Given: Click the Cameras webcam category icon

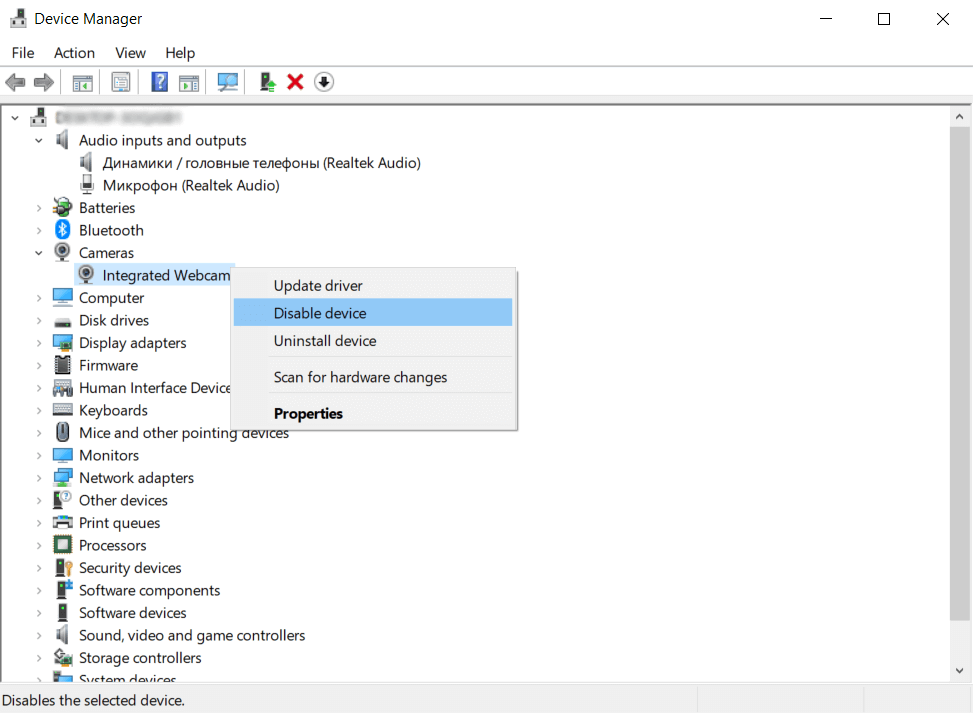Looking at the screenshot, I should [62, 252].
